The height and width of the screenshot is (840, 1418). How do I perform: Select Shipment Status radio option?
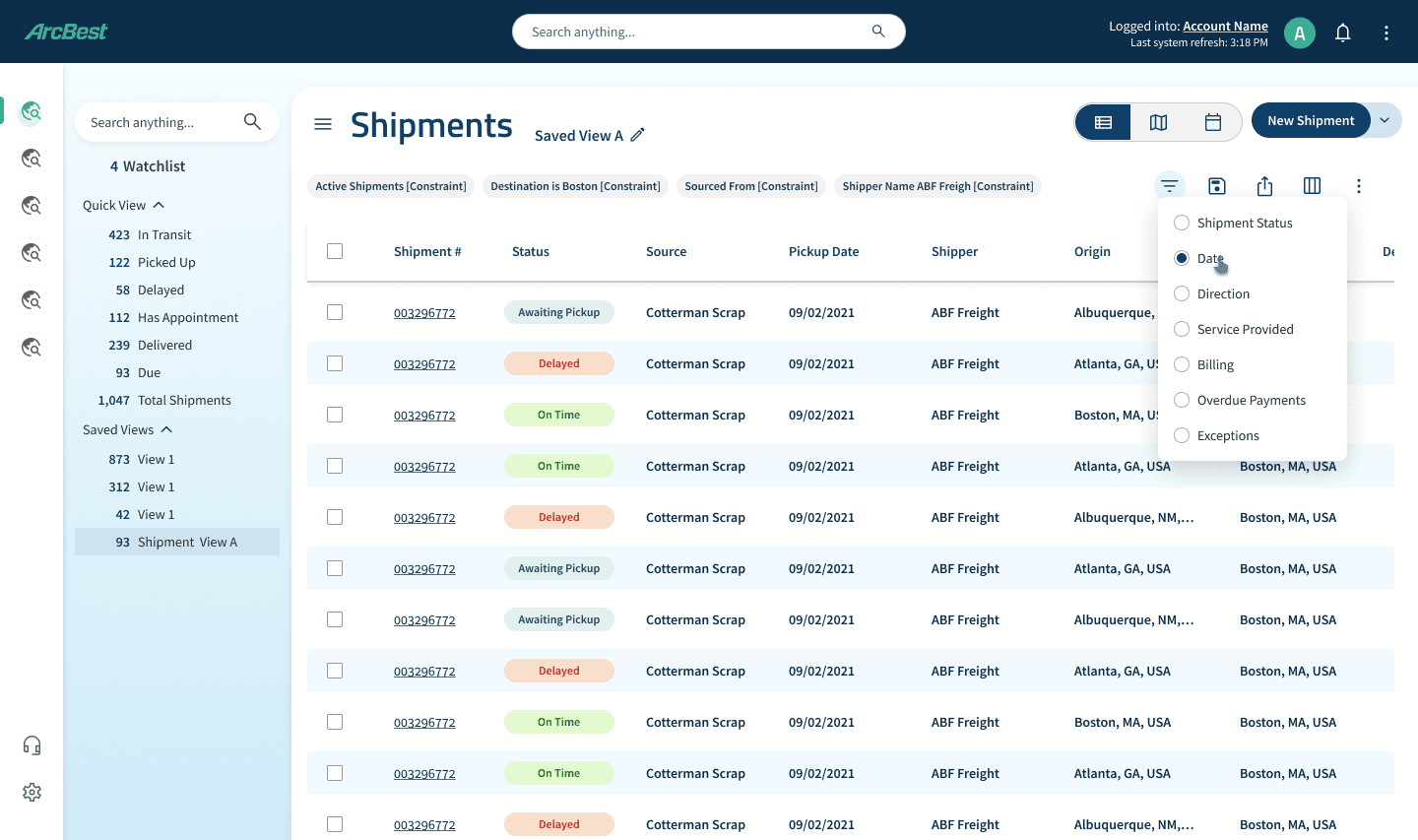1182,223
